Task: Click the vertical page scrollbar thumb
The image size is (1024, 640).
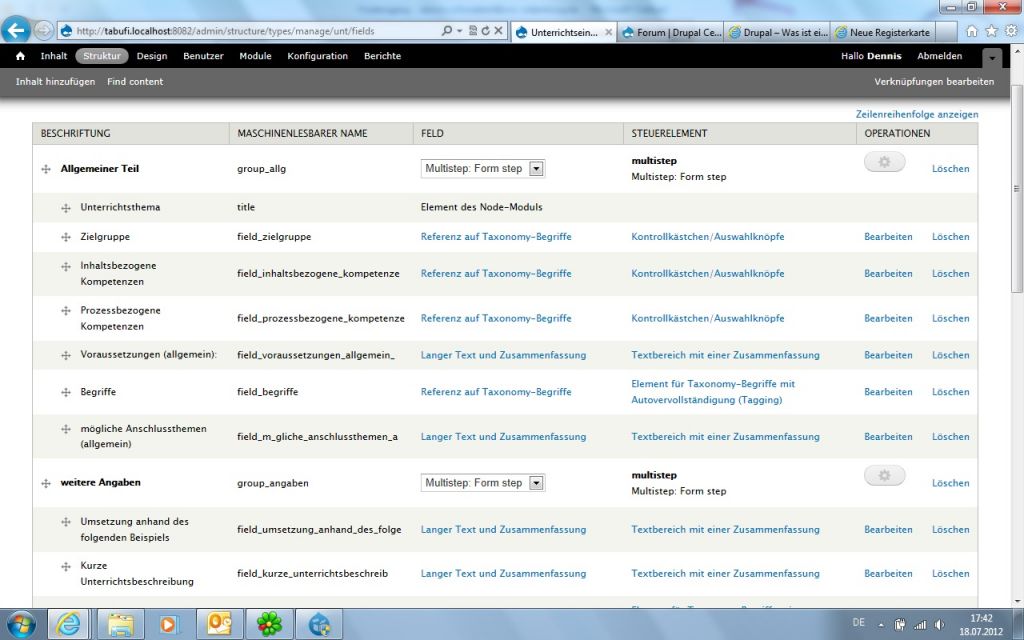Action: (x=1016, y=188)
